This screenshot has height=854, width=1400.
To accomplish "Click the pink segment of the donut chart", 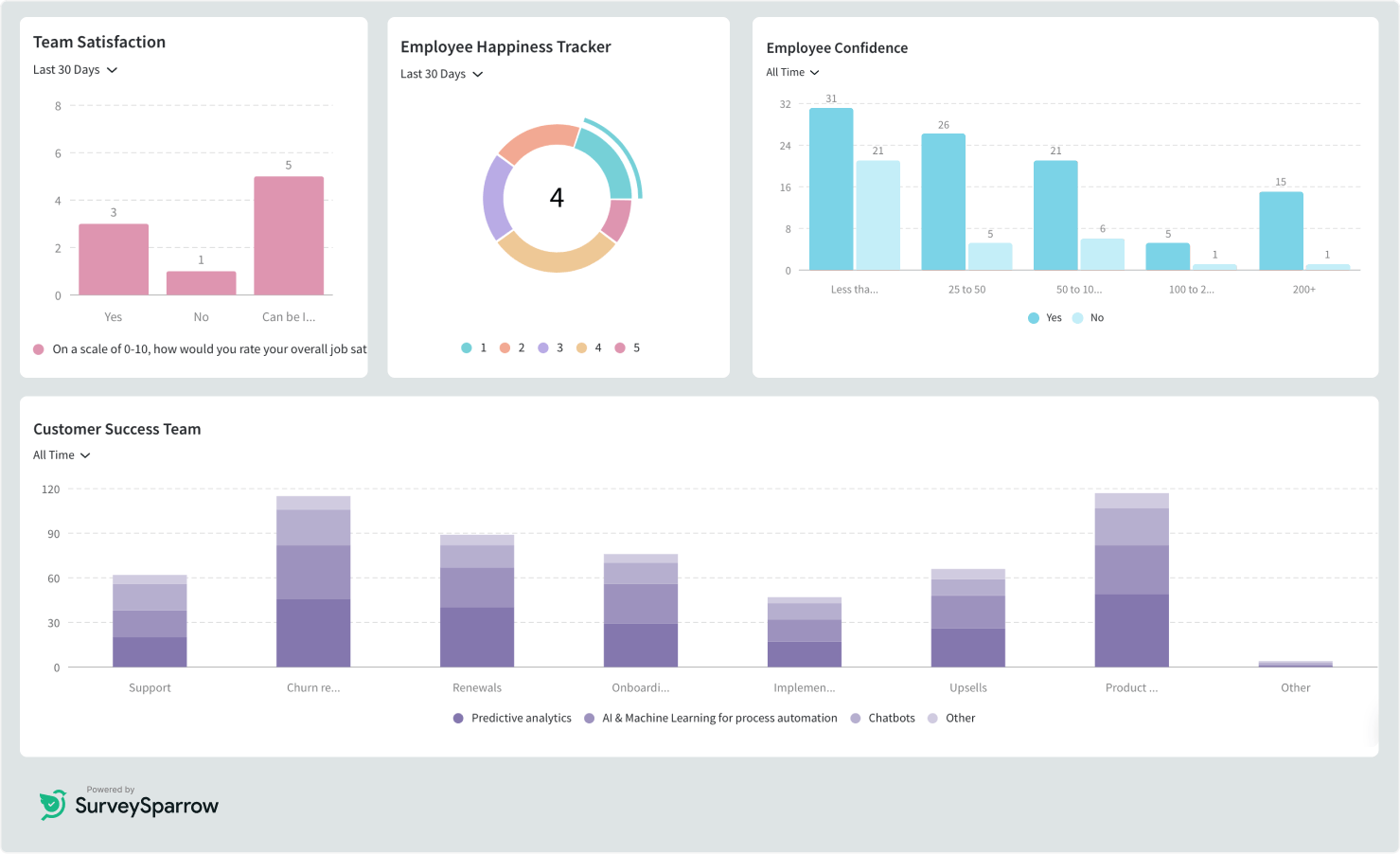I will tap(616, 220).
